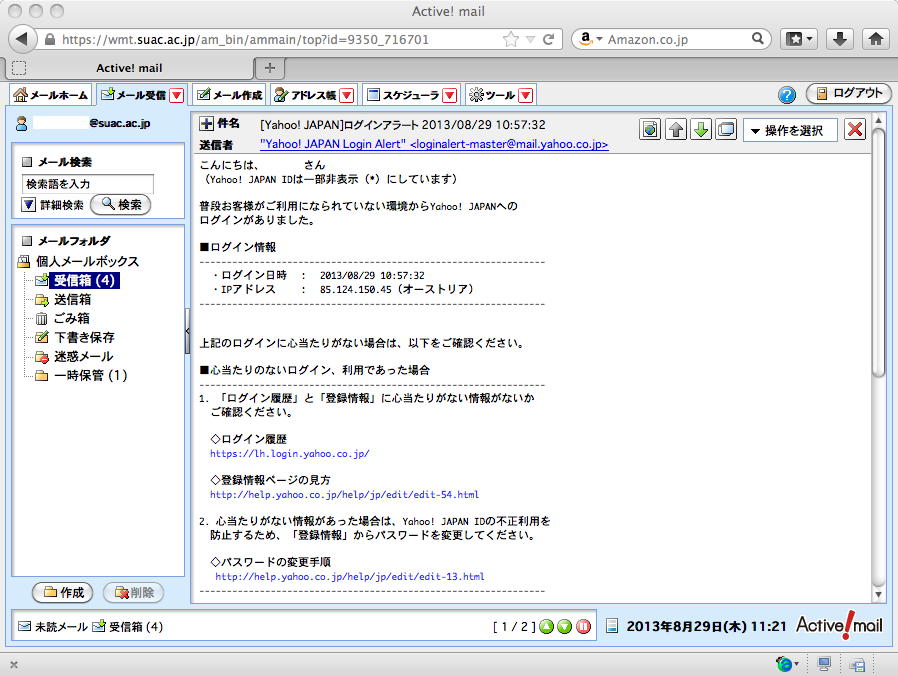
Task: Go to previous mail with gray up arrow
Action: click(676, 129)
